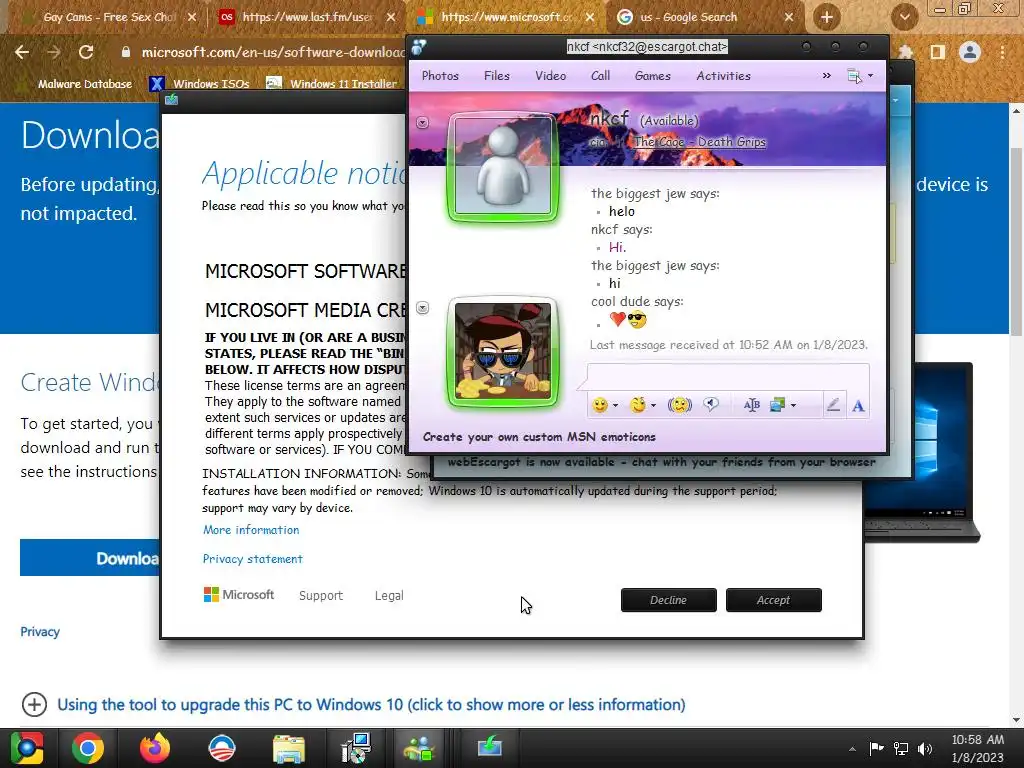Click the blue font A icon
This screenshot has width=1024, height=768.
858,406
